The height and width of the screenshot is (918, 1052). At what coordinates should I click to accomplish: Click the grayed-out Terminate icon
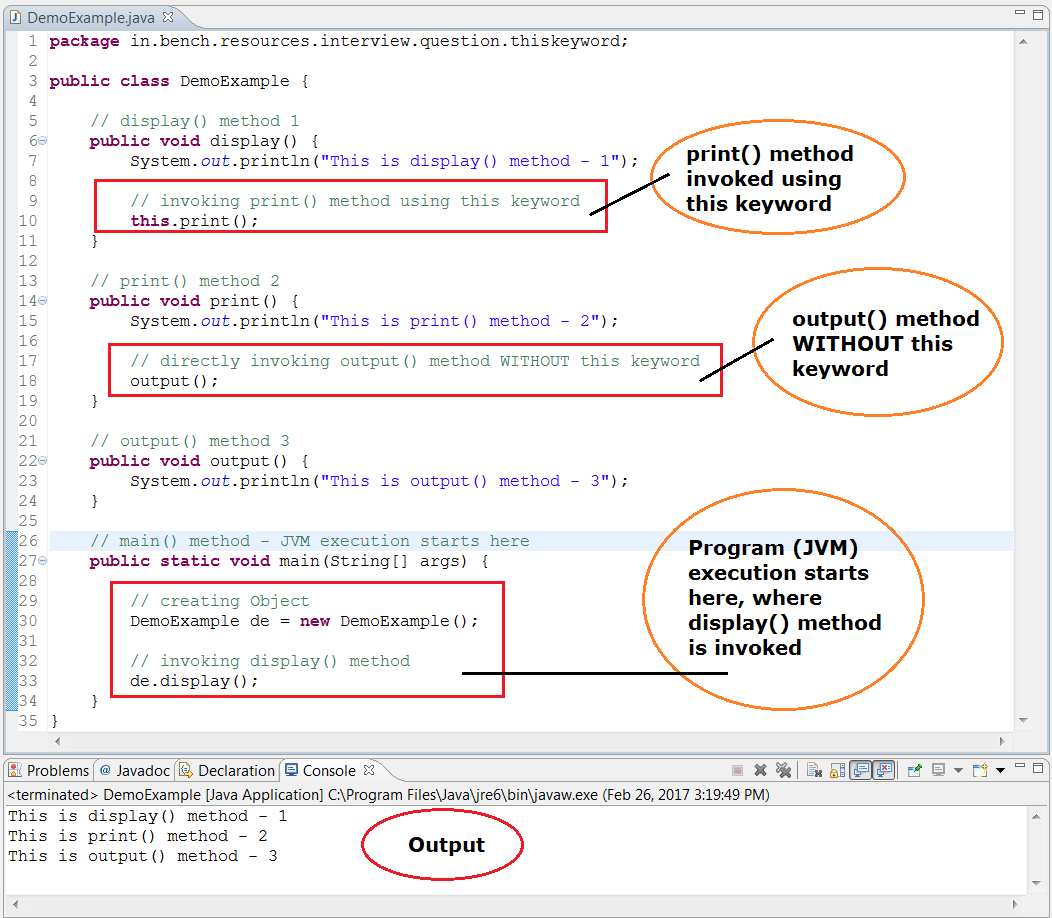[x=737, y=770]
